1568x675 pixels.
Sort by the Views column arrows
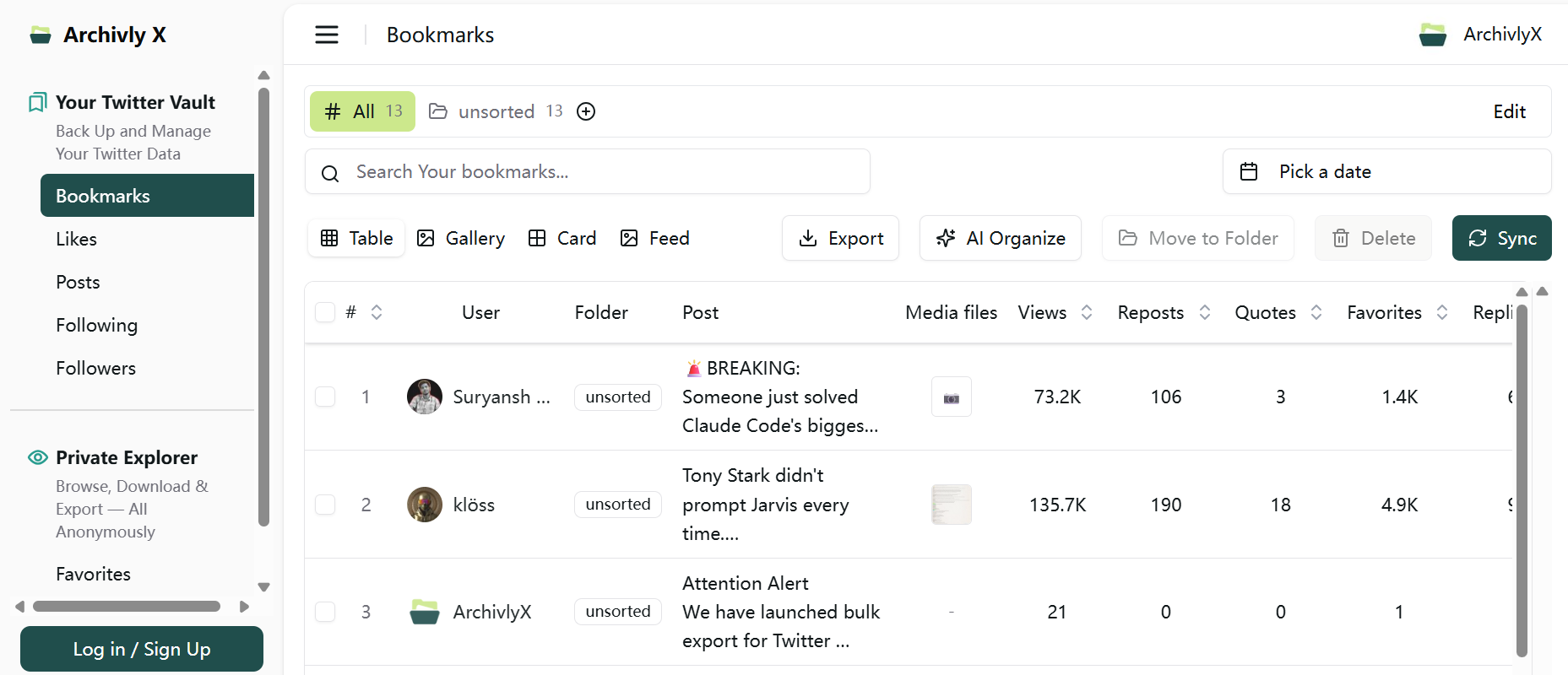point(1087,312)
